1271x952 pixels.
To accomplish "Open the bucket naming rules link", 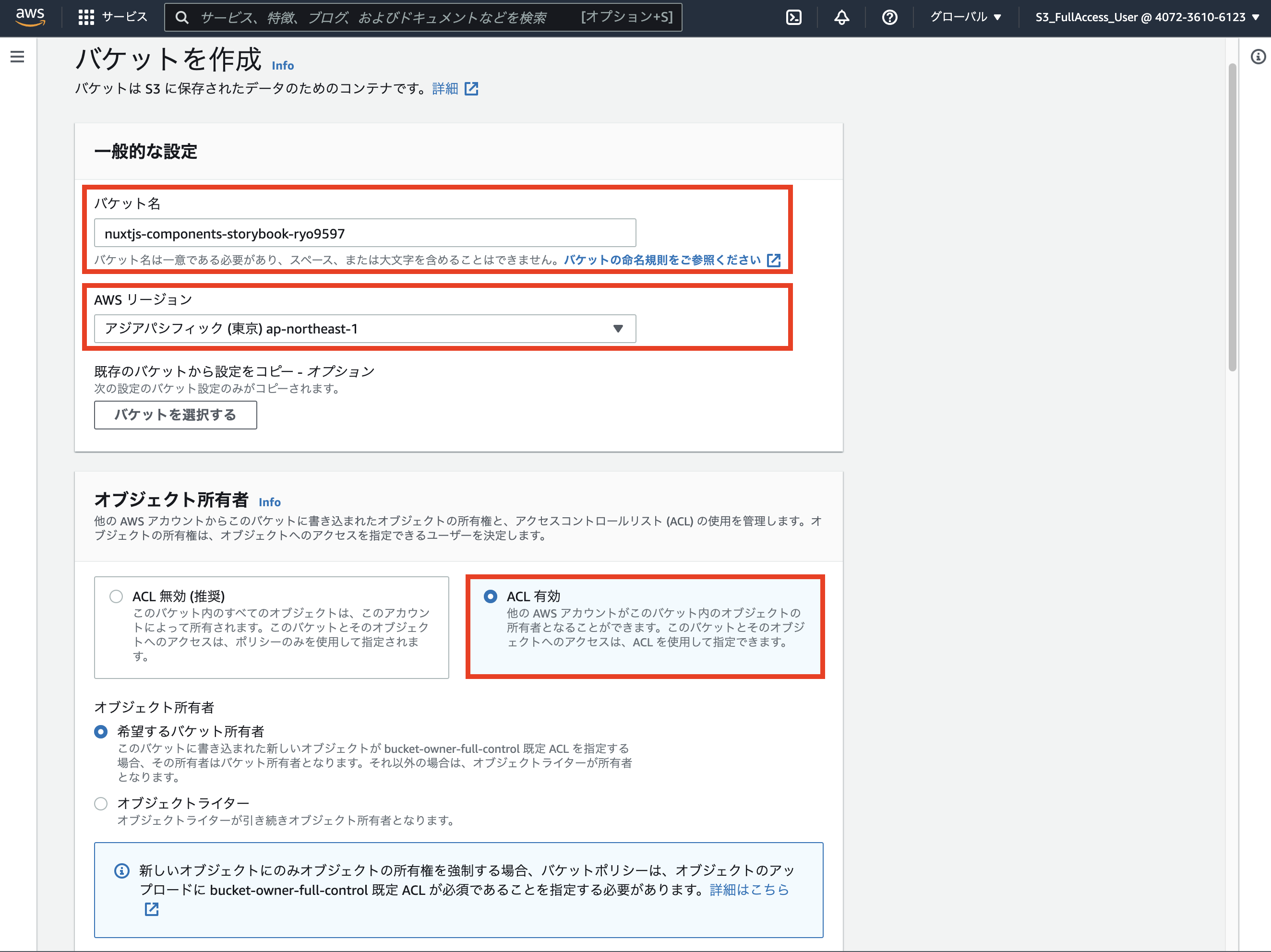I will [x=662, y=260].
